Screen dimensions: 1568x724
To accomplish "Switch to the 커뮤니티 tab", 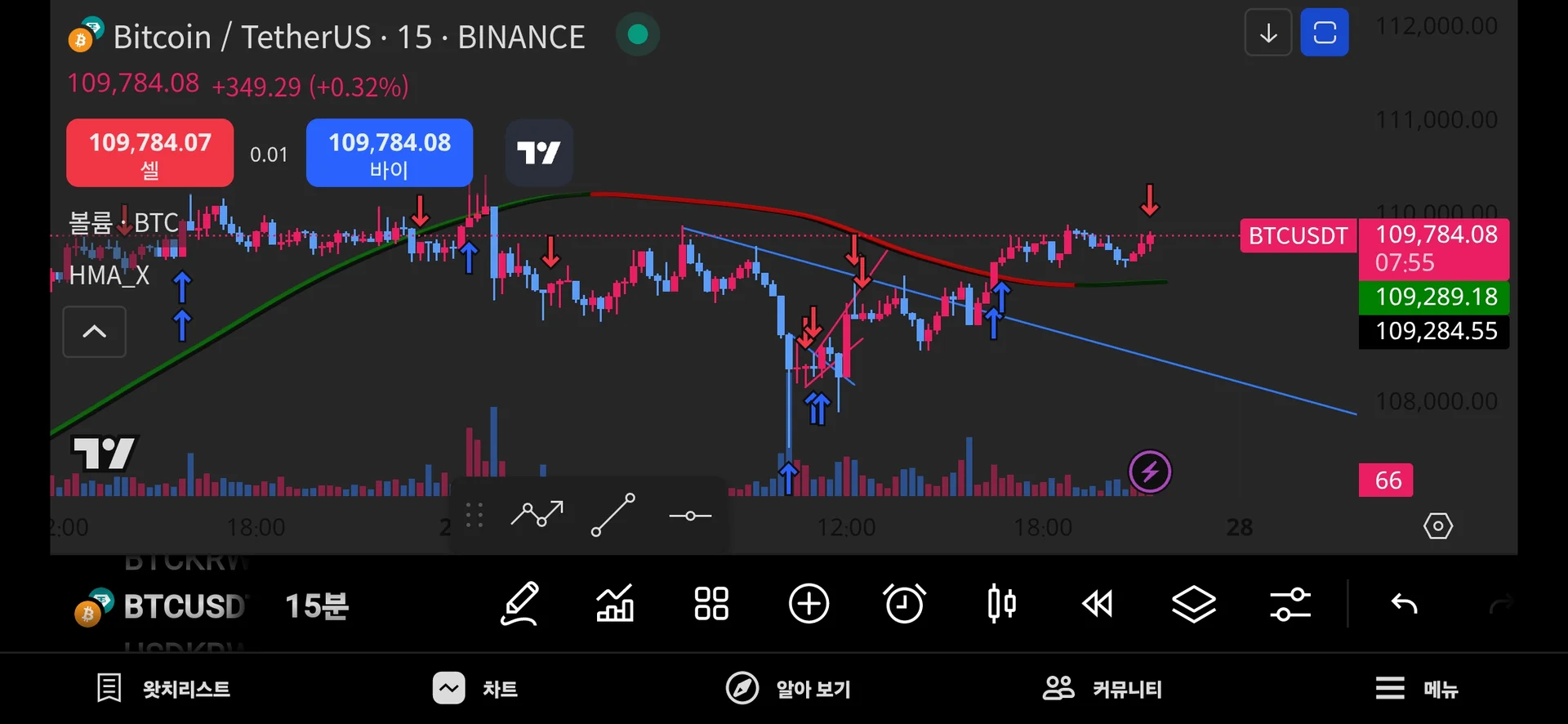I will coord(1102,689).
